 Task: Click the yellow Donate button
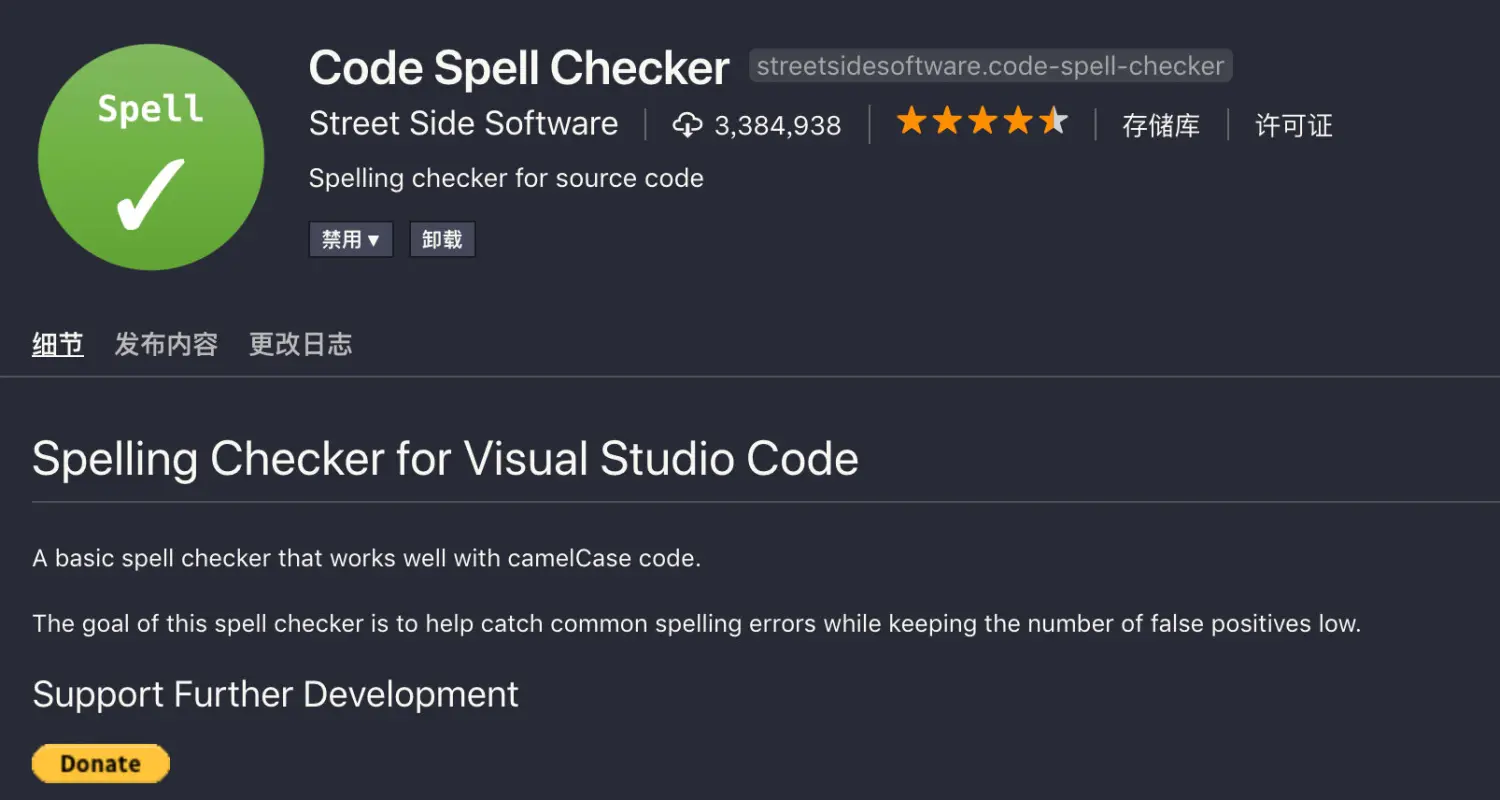[x=100, y=763]
